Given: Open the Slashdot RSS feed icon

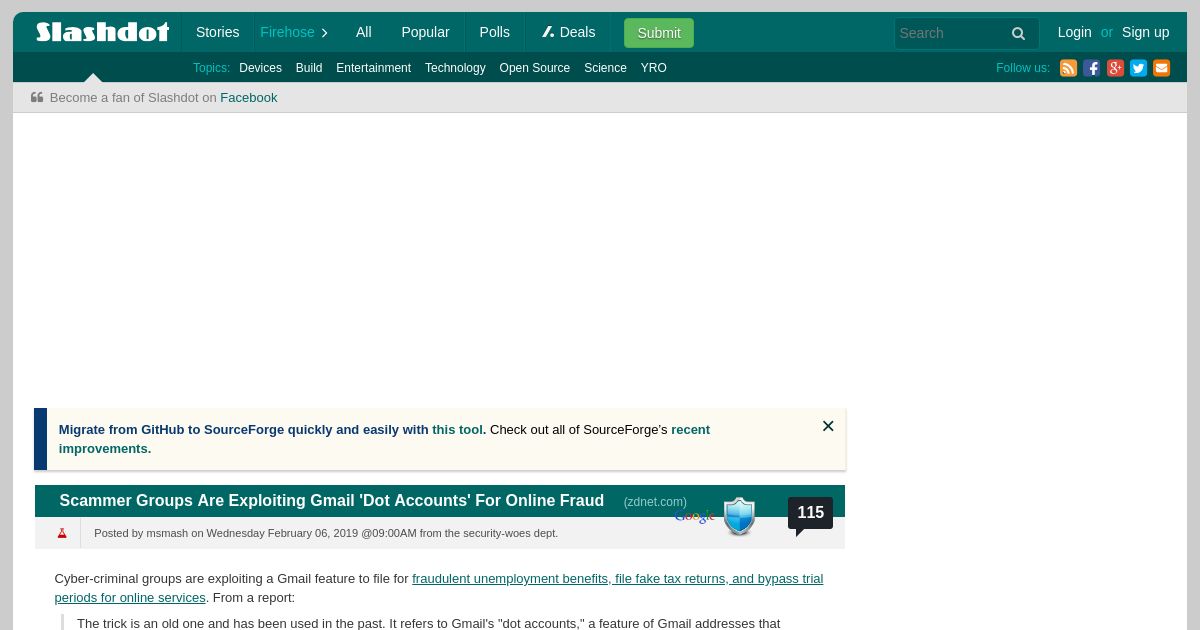Looking at the screenshot, I should click(x=1068, y=68).
